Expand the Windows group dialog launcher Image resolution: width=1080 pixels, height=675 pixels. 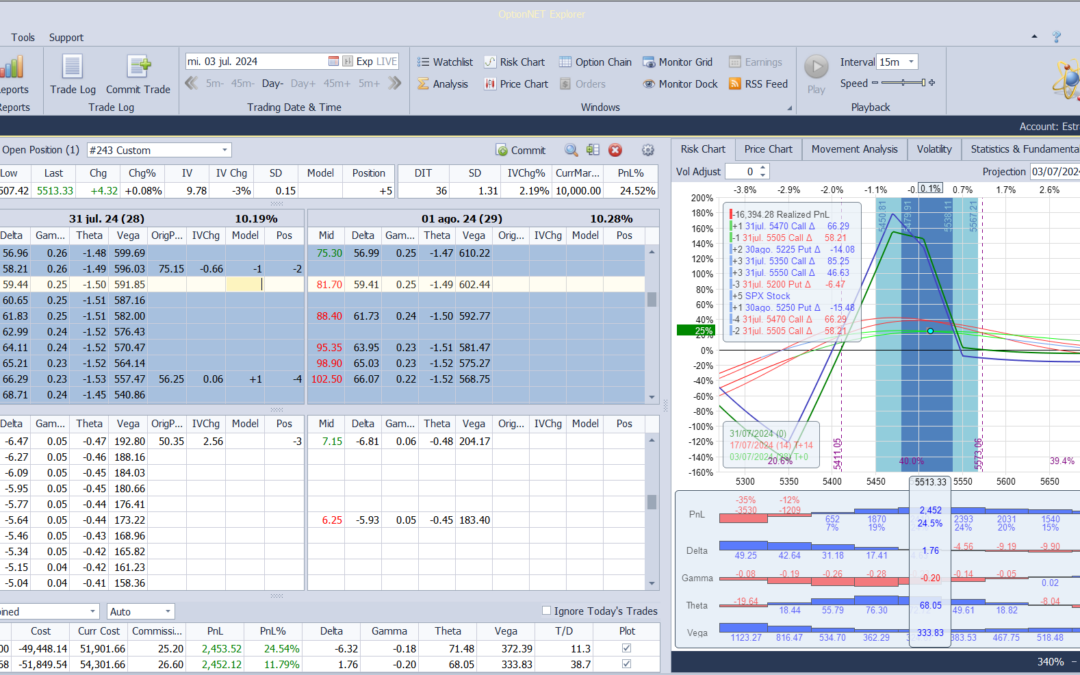pos(789,108)
